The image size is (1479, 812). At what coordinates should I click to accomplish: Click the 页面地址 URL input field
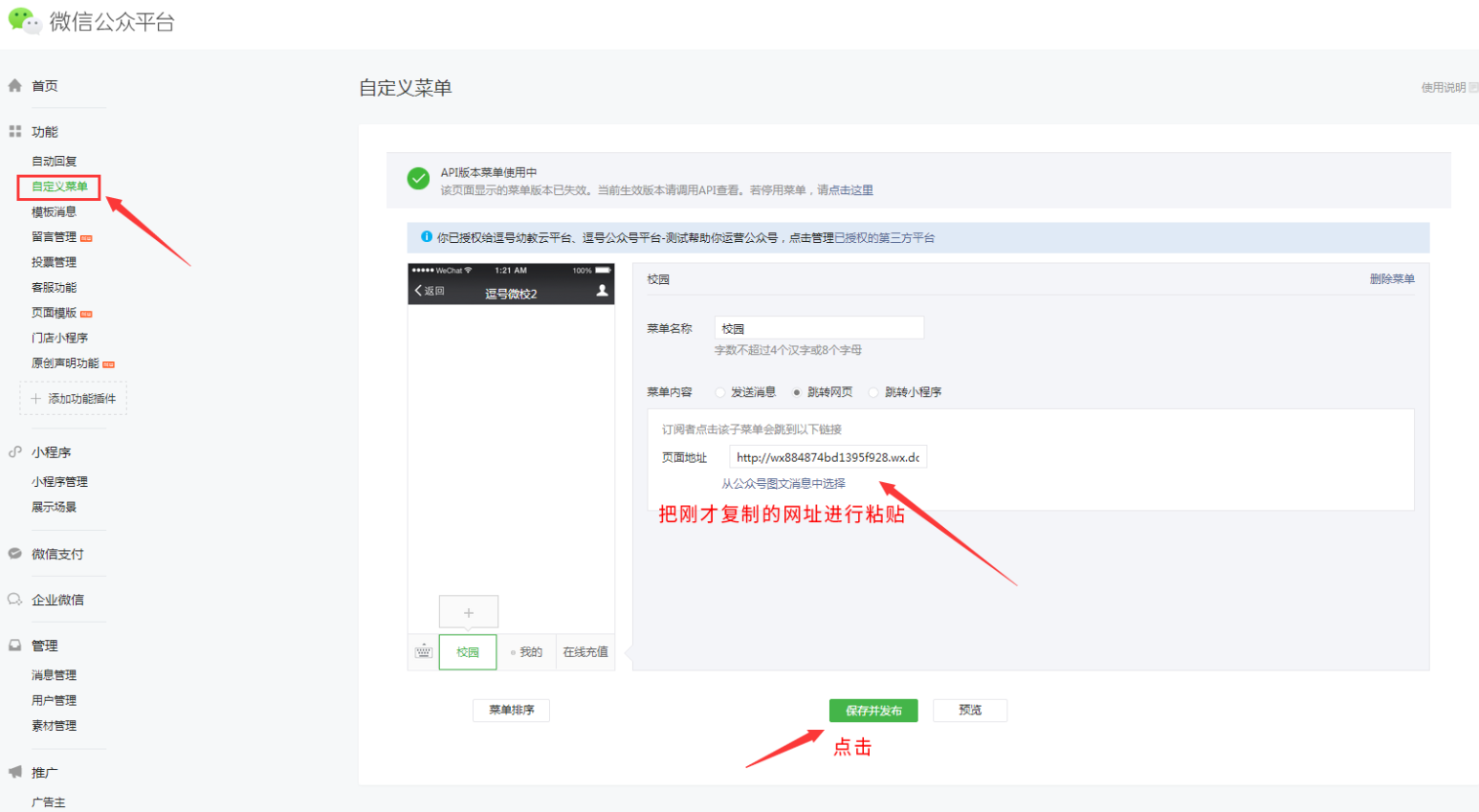click(x=828, y=456)
